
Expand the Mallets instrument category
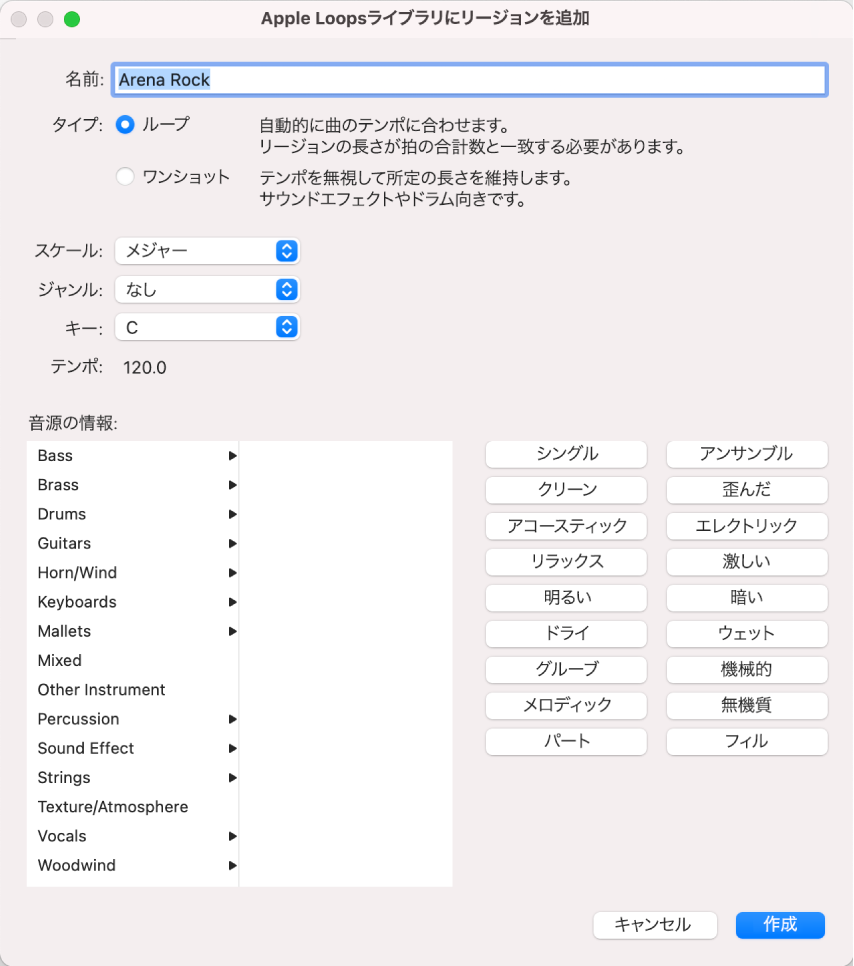coord(132,631)
